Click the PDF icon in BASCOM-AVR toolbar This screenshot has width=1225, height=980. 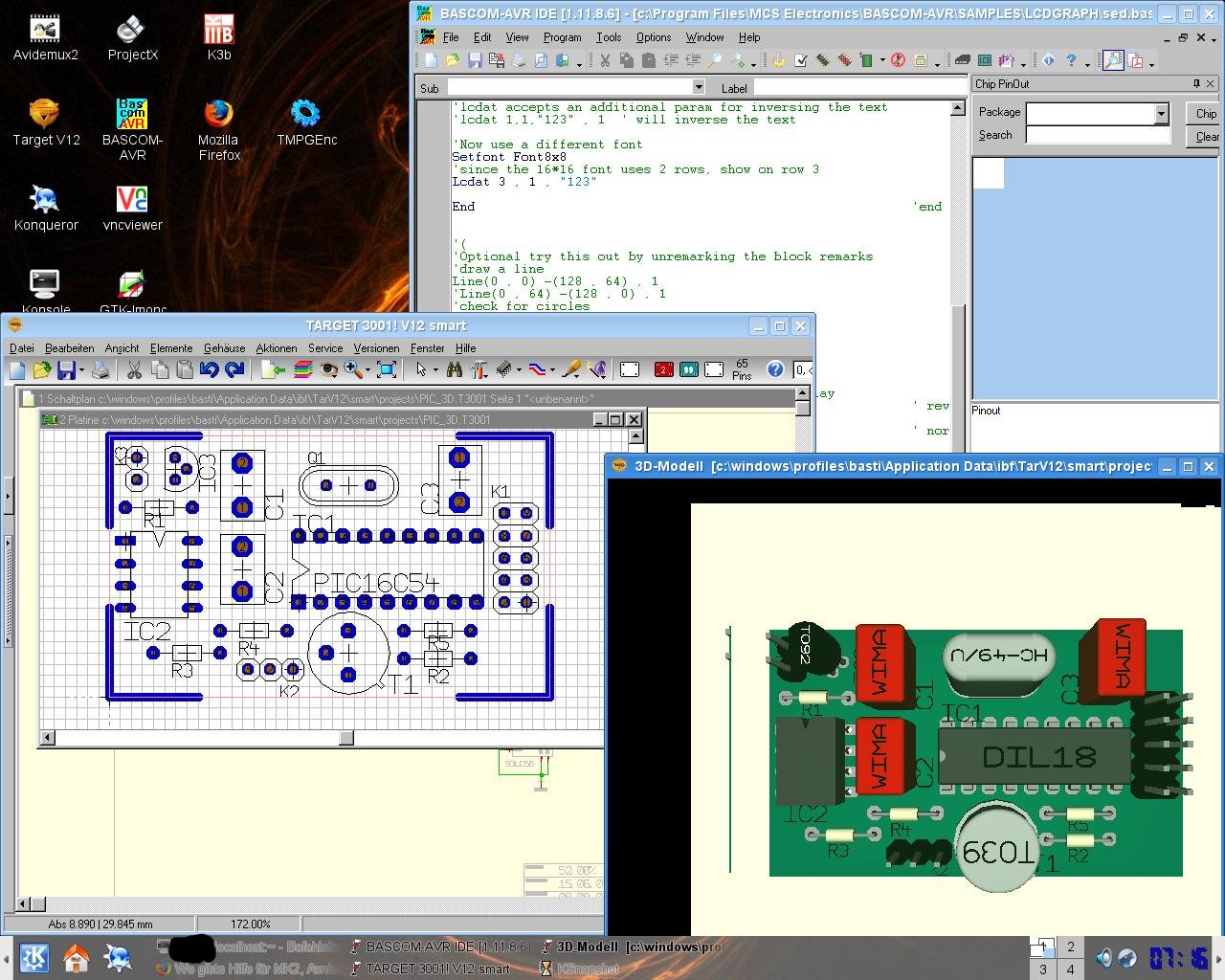click(x=1136, y=60)
